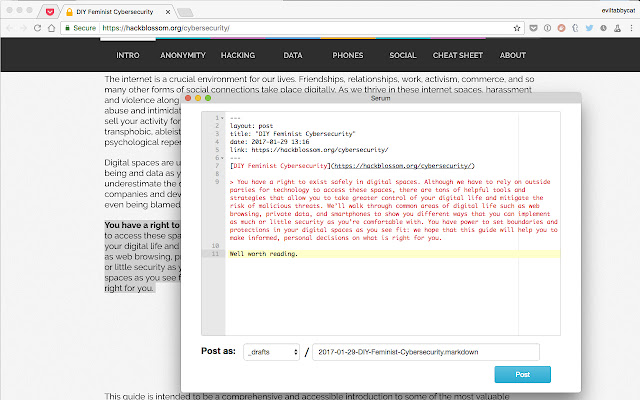The height and width of the screenshot is (400, 640).
Task: Click the browser forward arrow
Action: point(23,28)
